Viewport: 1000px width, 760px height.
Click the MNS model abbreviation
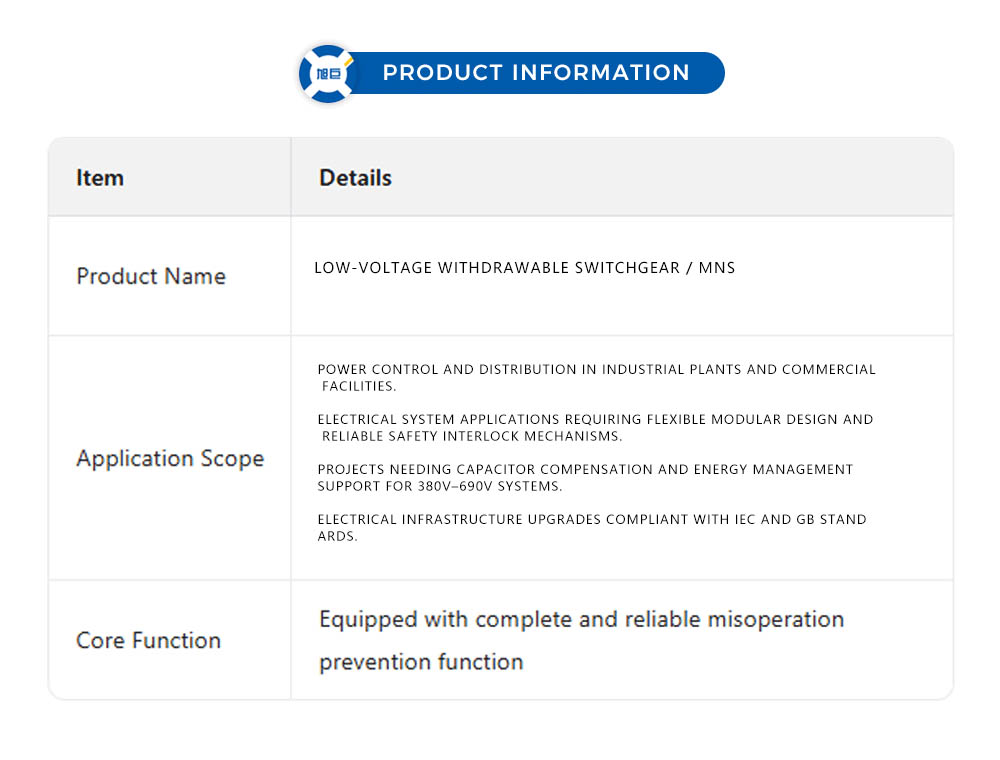point(717,268)
